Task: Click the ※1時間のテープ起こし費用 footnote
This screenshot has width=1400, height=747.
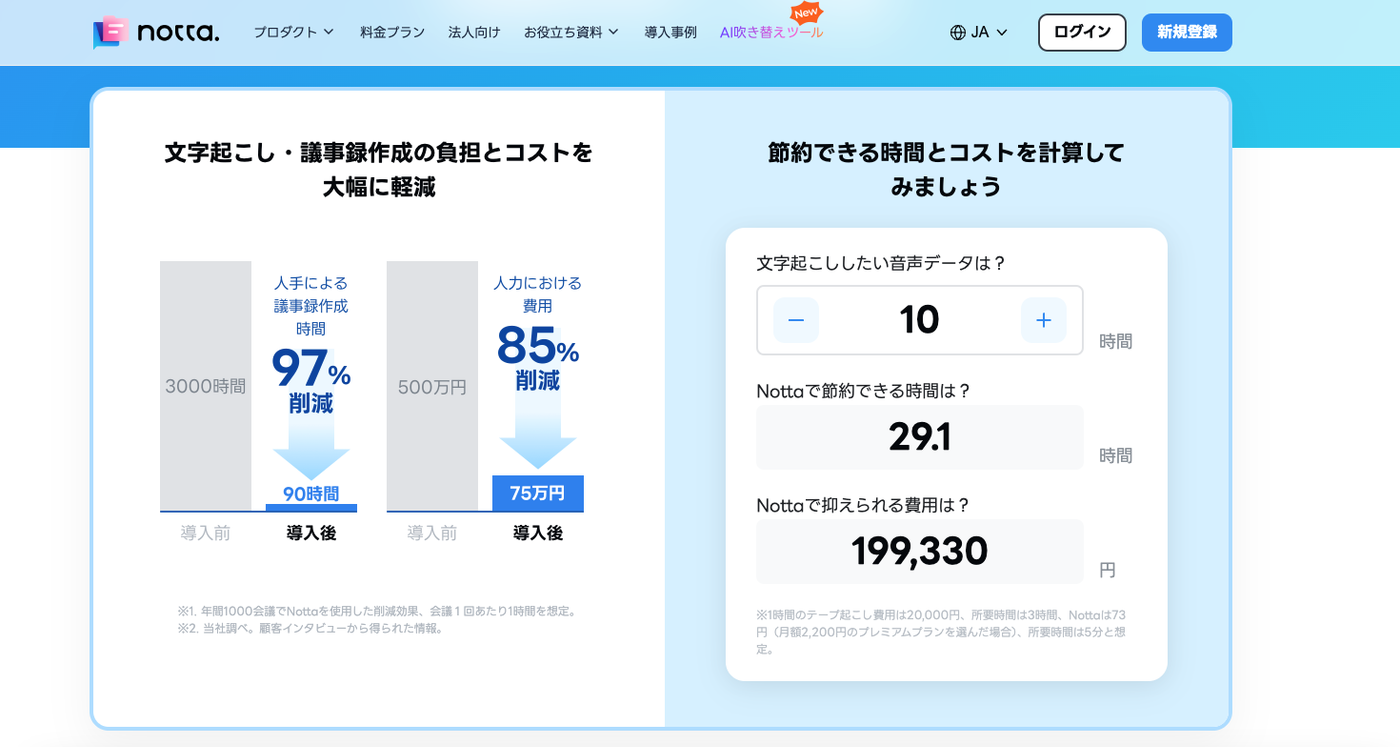Action: 941,632
